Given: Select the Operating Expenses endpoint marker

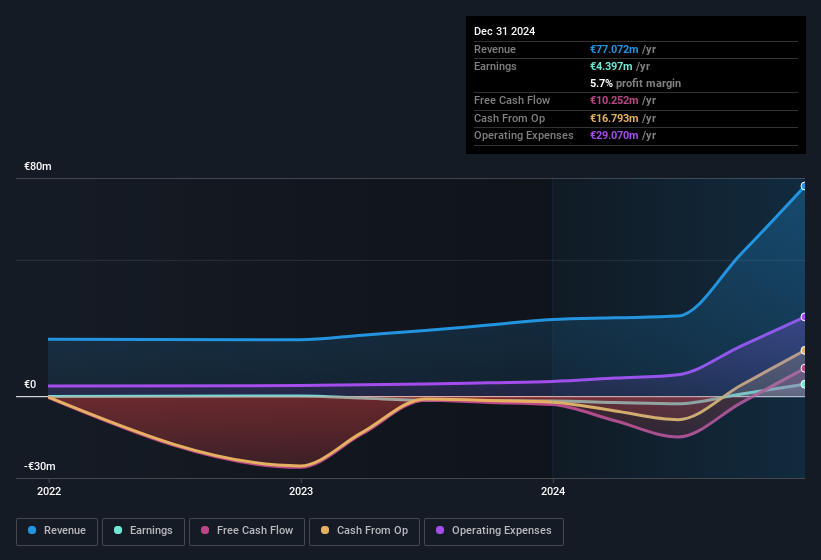Looking at the screenshot, I should (x=804, y=317).
